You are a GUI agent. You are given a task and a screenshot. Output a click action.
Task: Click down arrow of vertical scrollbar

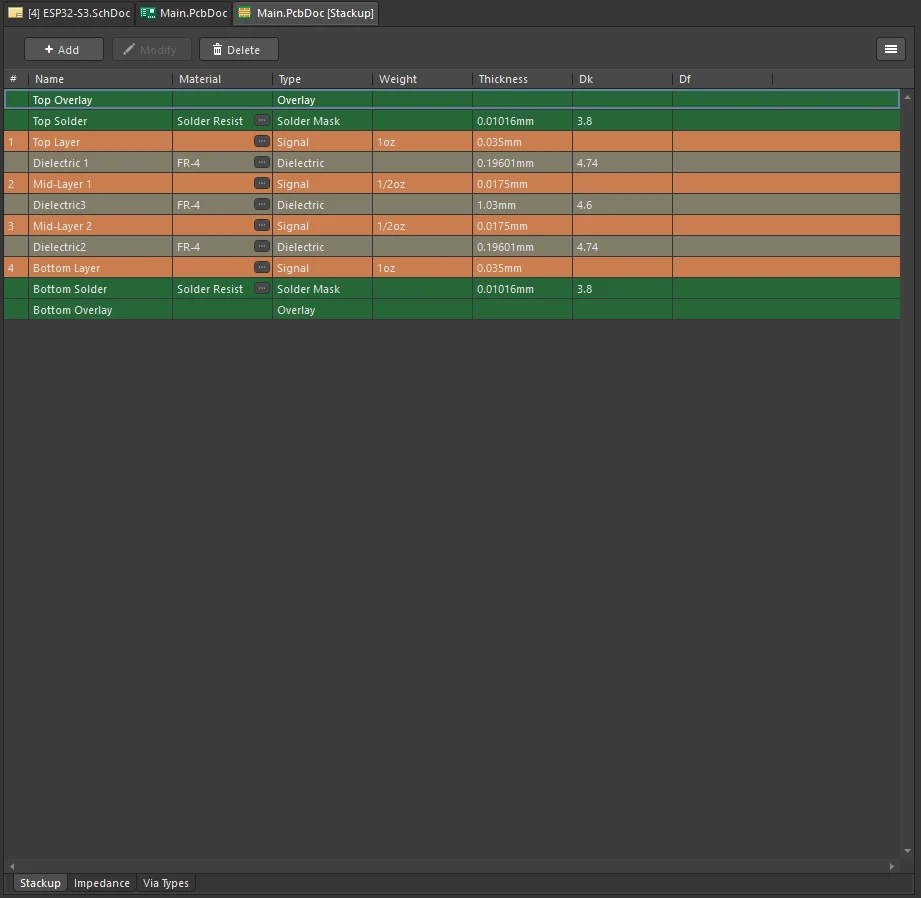point(907,850)
